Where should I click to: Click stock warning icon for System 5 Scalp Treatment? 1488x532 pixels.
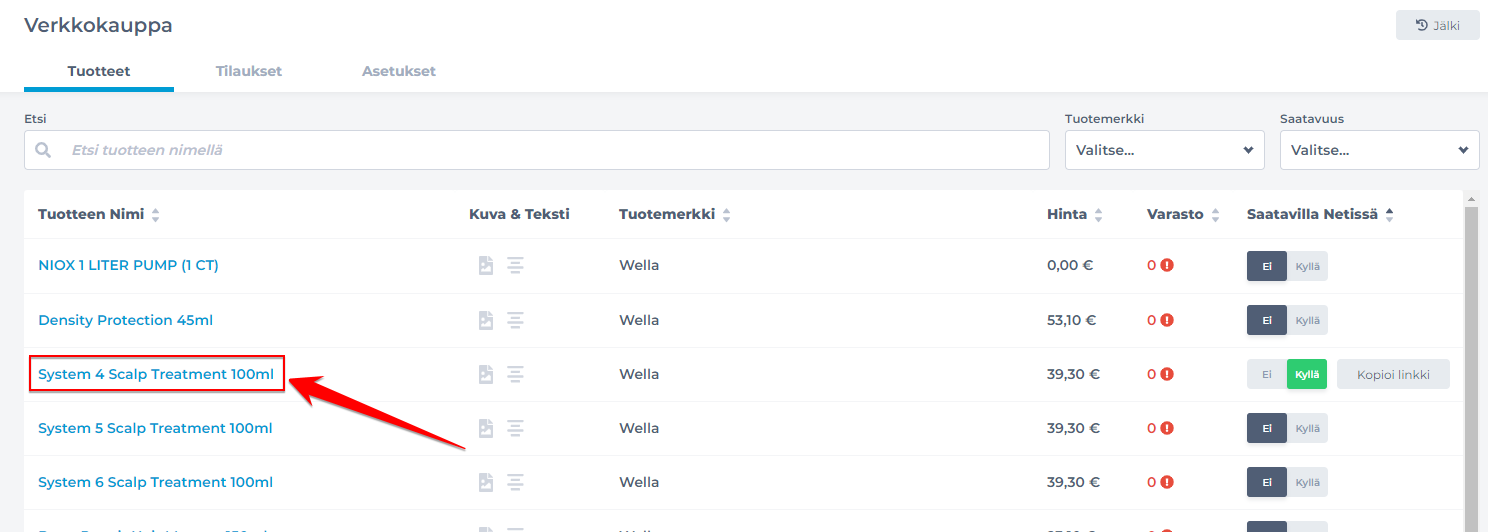(1167, 428)
